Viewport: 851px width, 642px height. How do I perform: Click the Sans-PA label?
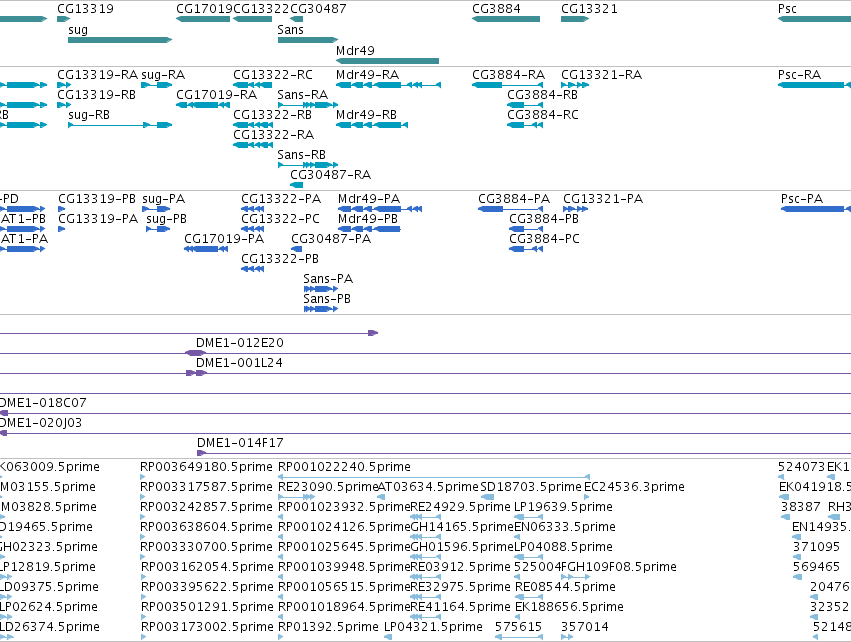pyautogui.click(x=328, y=279)
